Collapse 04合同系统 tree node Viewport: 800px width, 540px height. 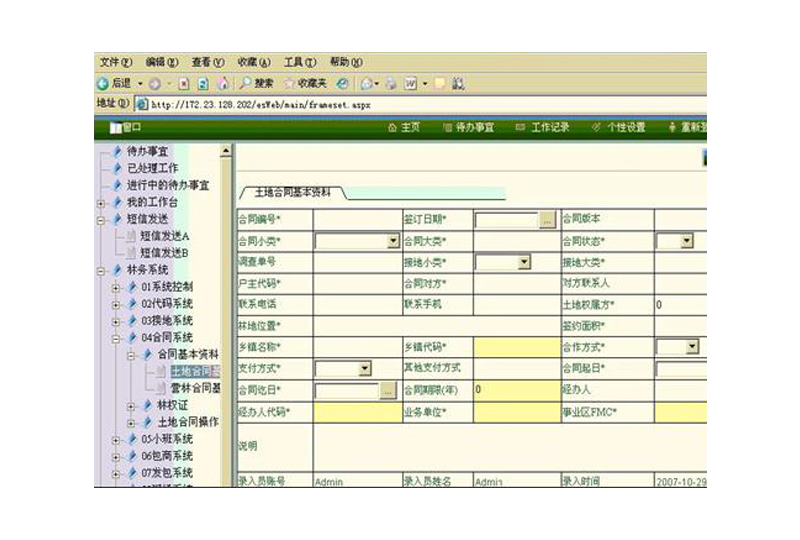click(116, 338)
